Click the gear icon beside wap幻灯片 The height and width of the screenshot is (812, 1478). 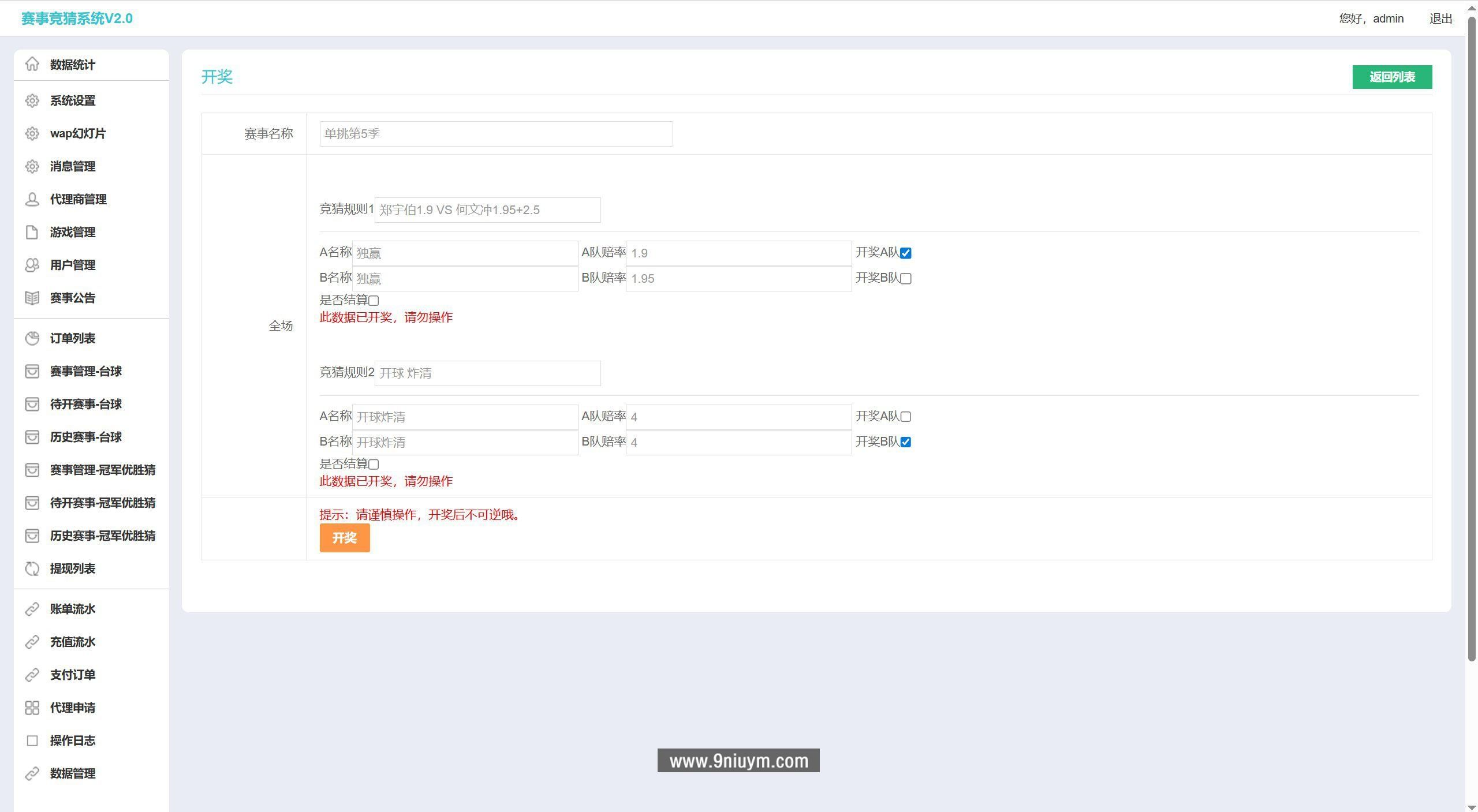tap(32, 133)
